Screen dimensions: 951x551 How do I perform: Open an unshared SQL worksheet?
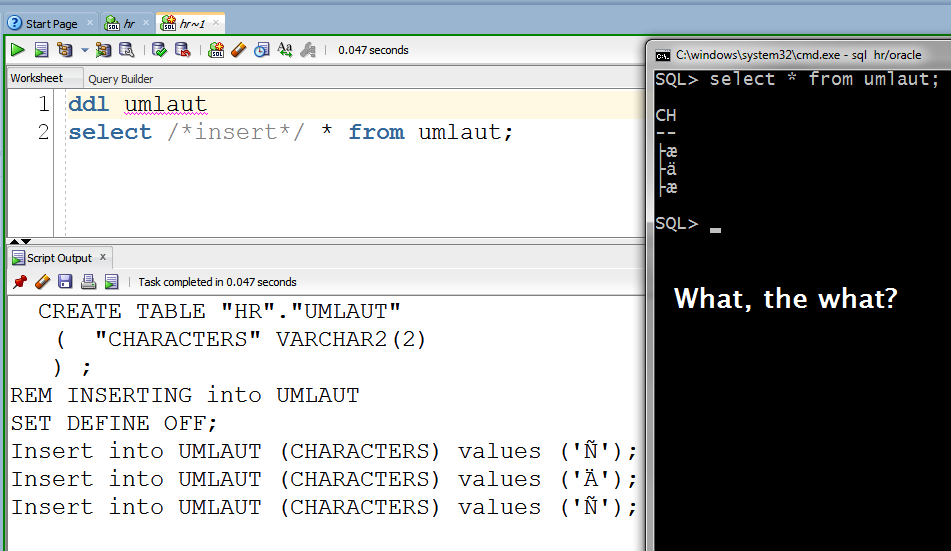tap(216, 50)
